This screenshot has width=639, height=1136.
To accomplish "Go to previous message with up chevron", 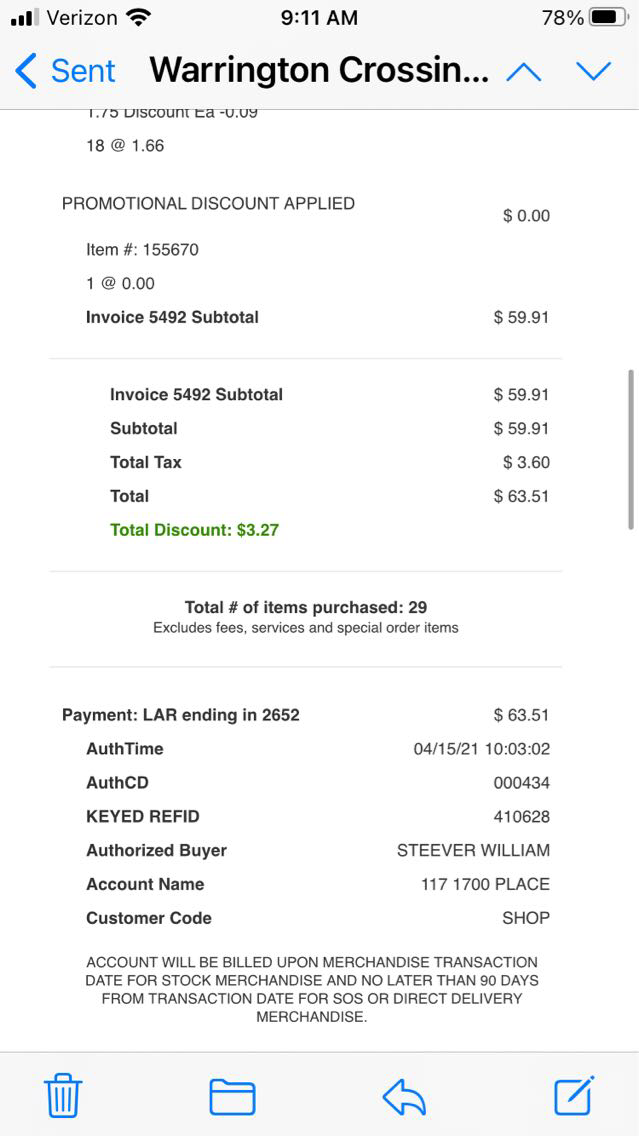I will tap(524, 71).
